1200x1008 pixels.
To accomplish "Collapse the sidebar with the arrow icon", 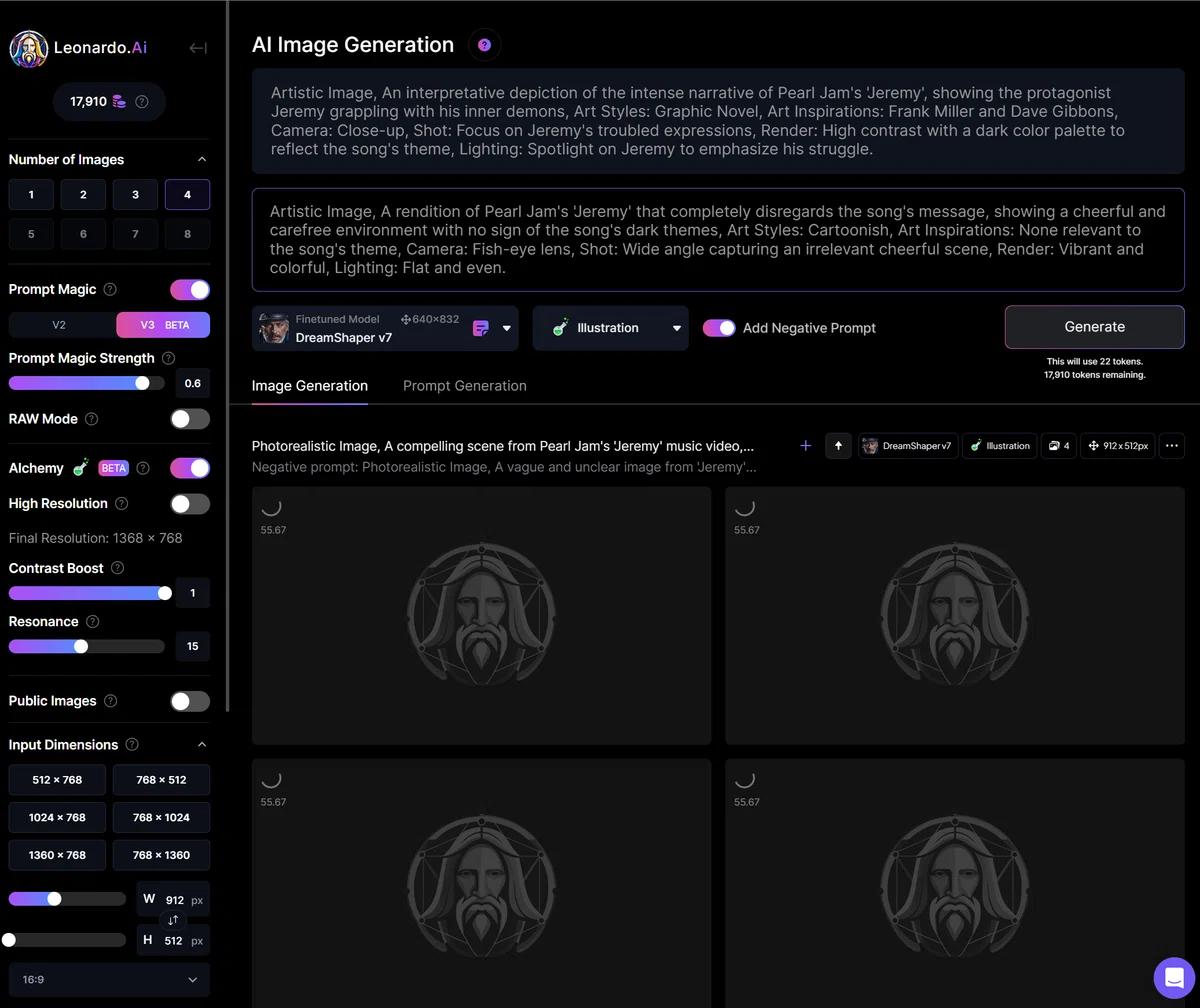I will pos(198,48).
